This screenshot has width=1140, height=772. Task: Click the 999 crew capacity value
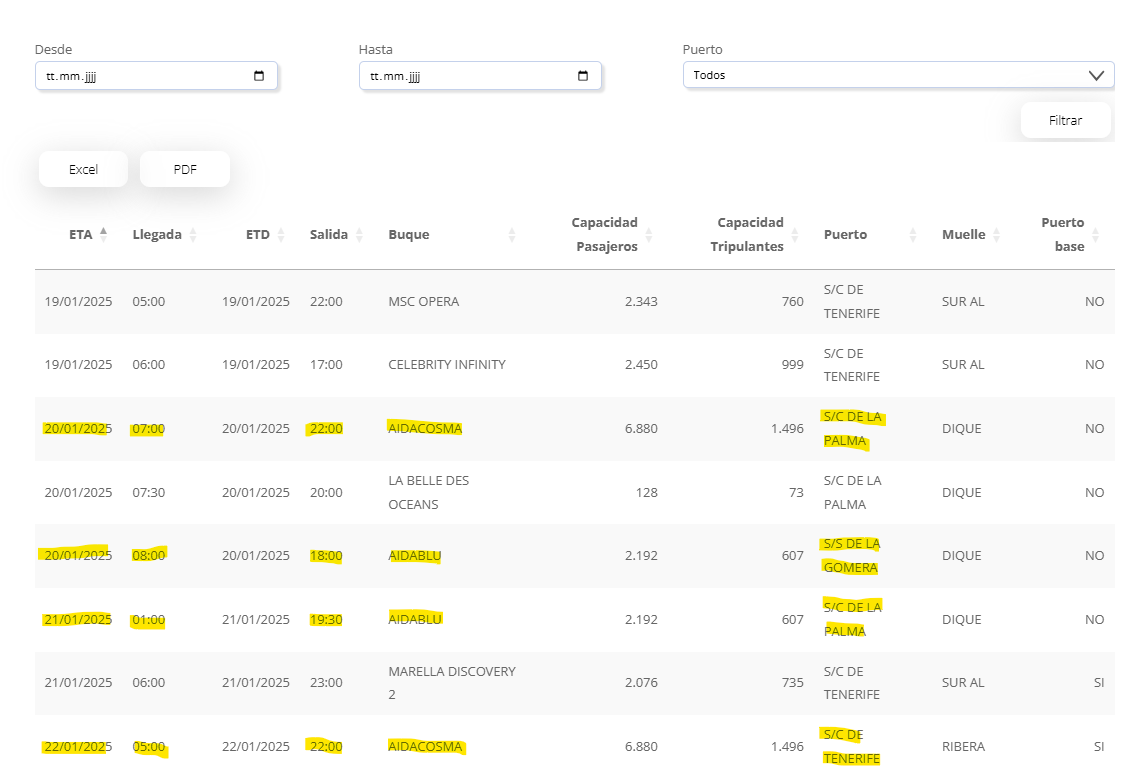coord(792,365)
